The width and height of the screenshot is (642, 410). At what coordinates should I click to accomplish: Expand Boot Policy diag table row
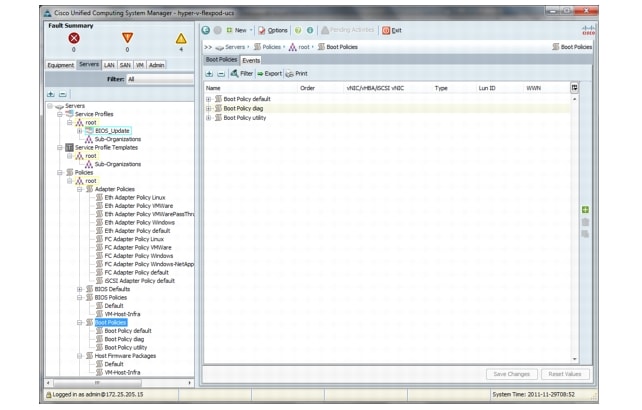208,109
